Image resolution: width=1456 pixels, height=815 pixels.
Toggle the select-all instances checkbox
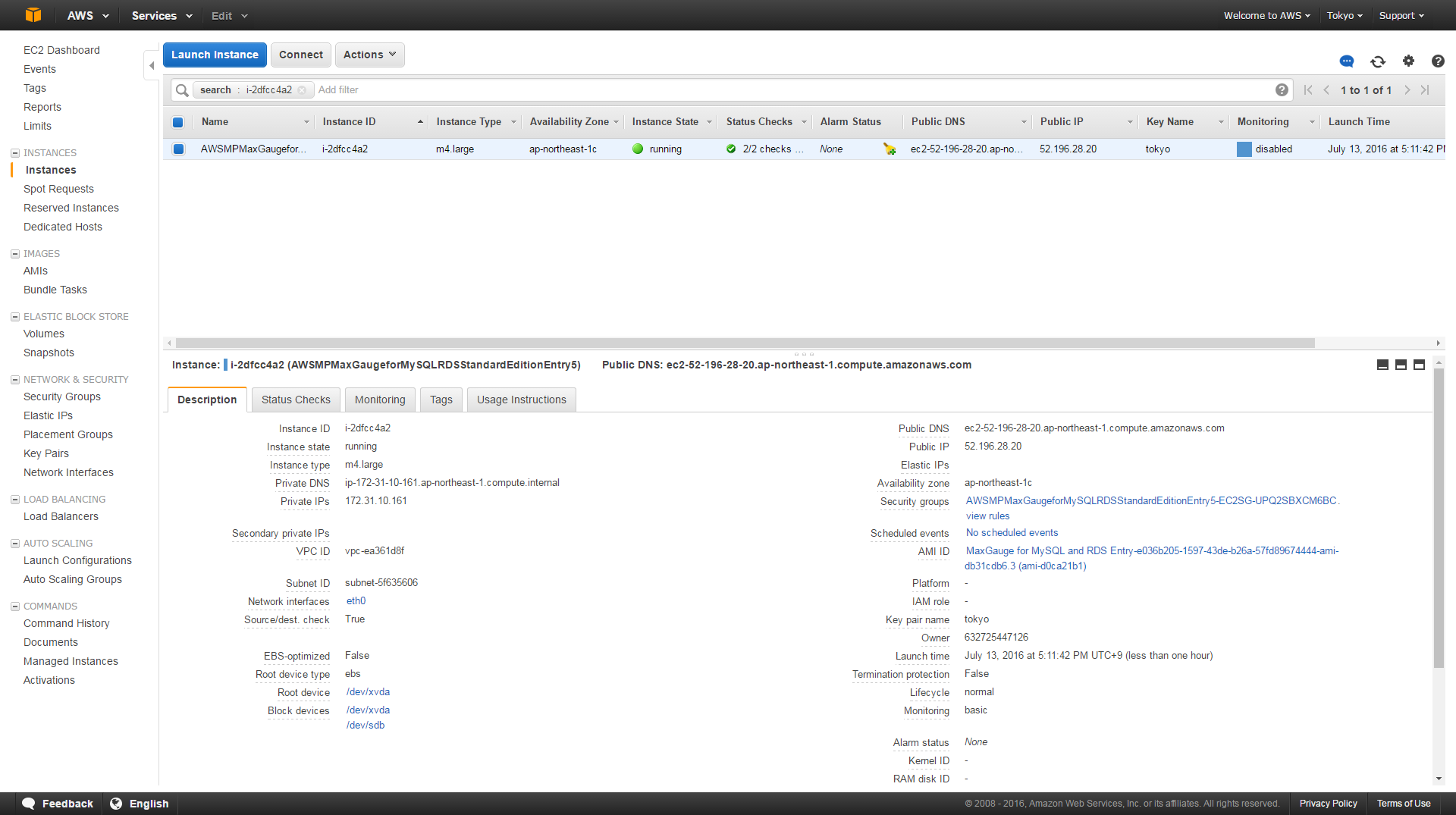pyautogui.click(x=178, y=122)
